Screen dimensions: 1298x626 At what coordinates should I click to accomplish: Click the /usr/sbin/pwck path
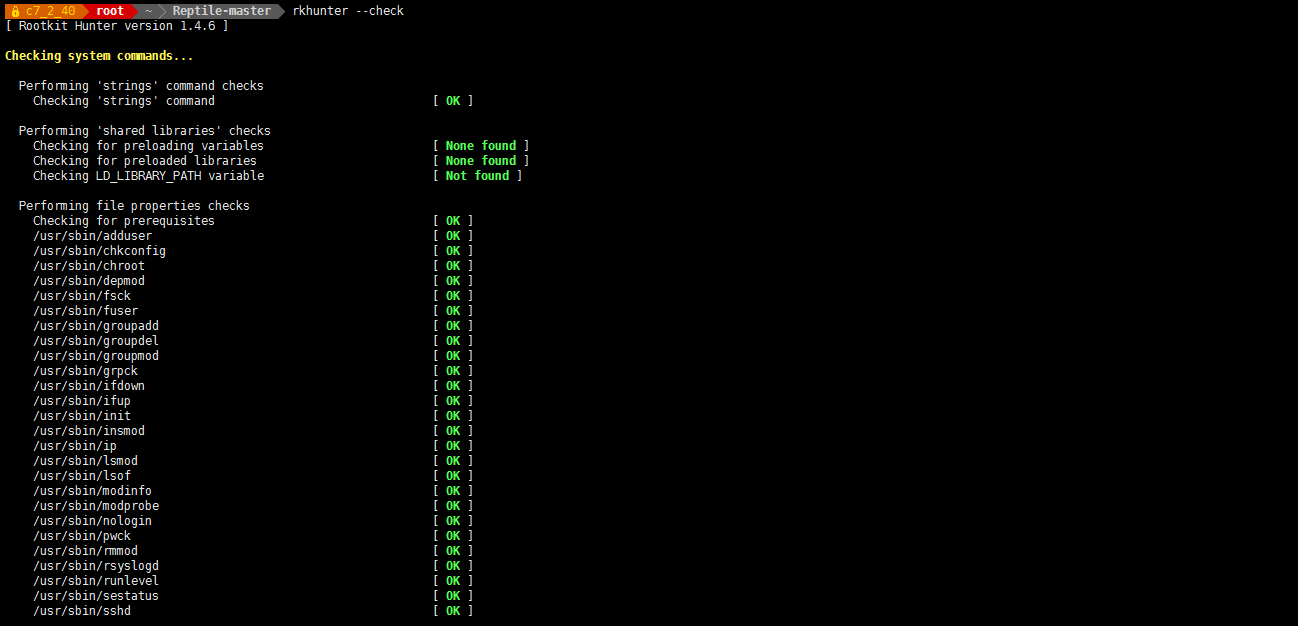pyautogui.click(x=82, y=536)
